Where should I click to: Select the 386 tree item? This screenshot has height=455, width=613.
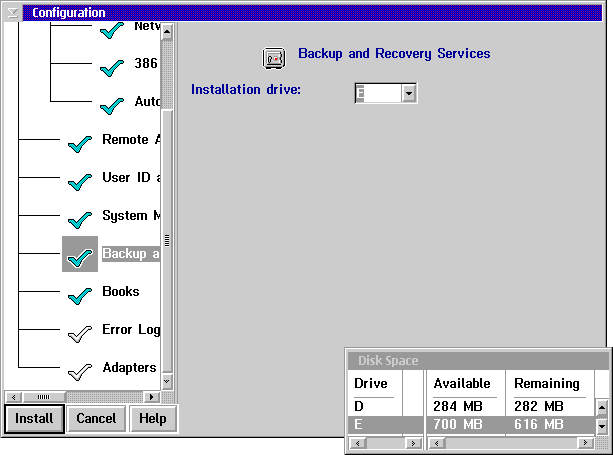[x=146, y=63]
